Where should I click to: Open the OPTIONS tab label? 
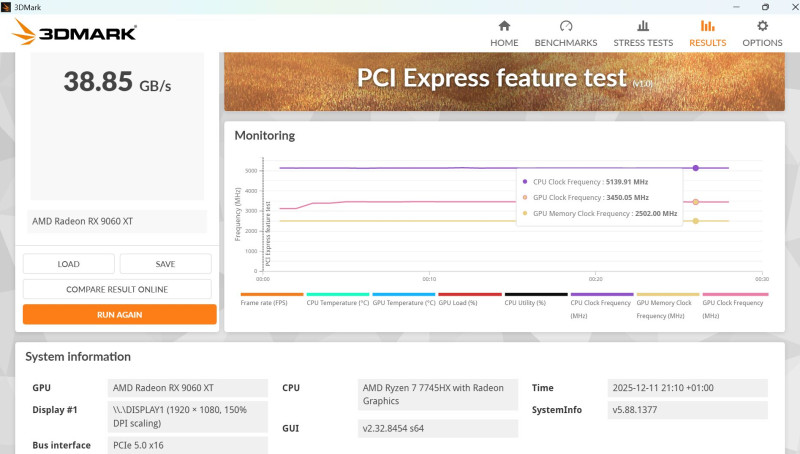tap(762, 43)
